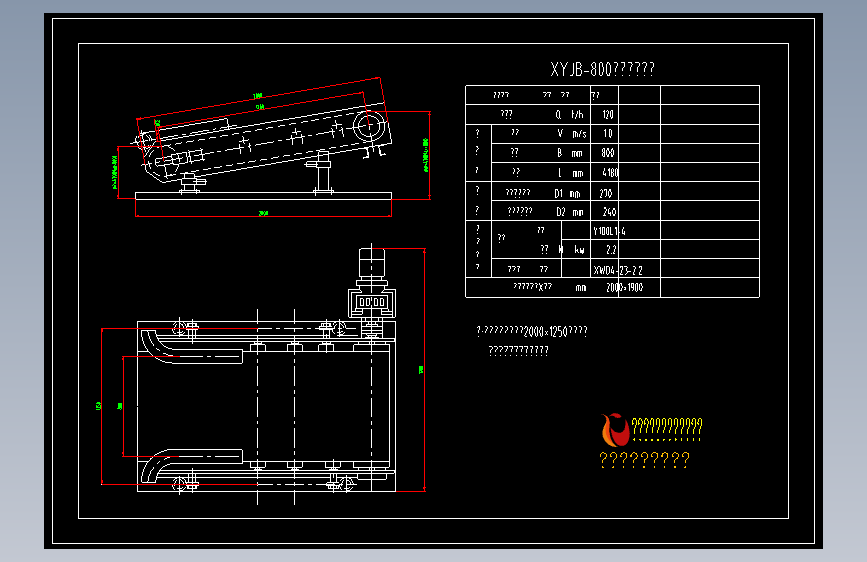Click the Y100L1-4 motor model cell
The image size is (867, 562).
(609, 231)
